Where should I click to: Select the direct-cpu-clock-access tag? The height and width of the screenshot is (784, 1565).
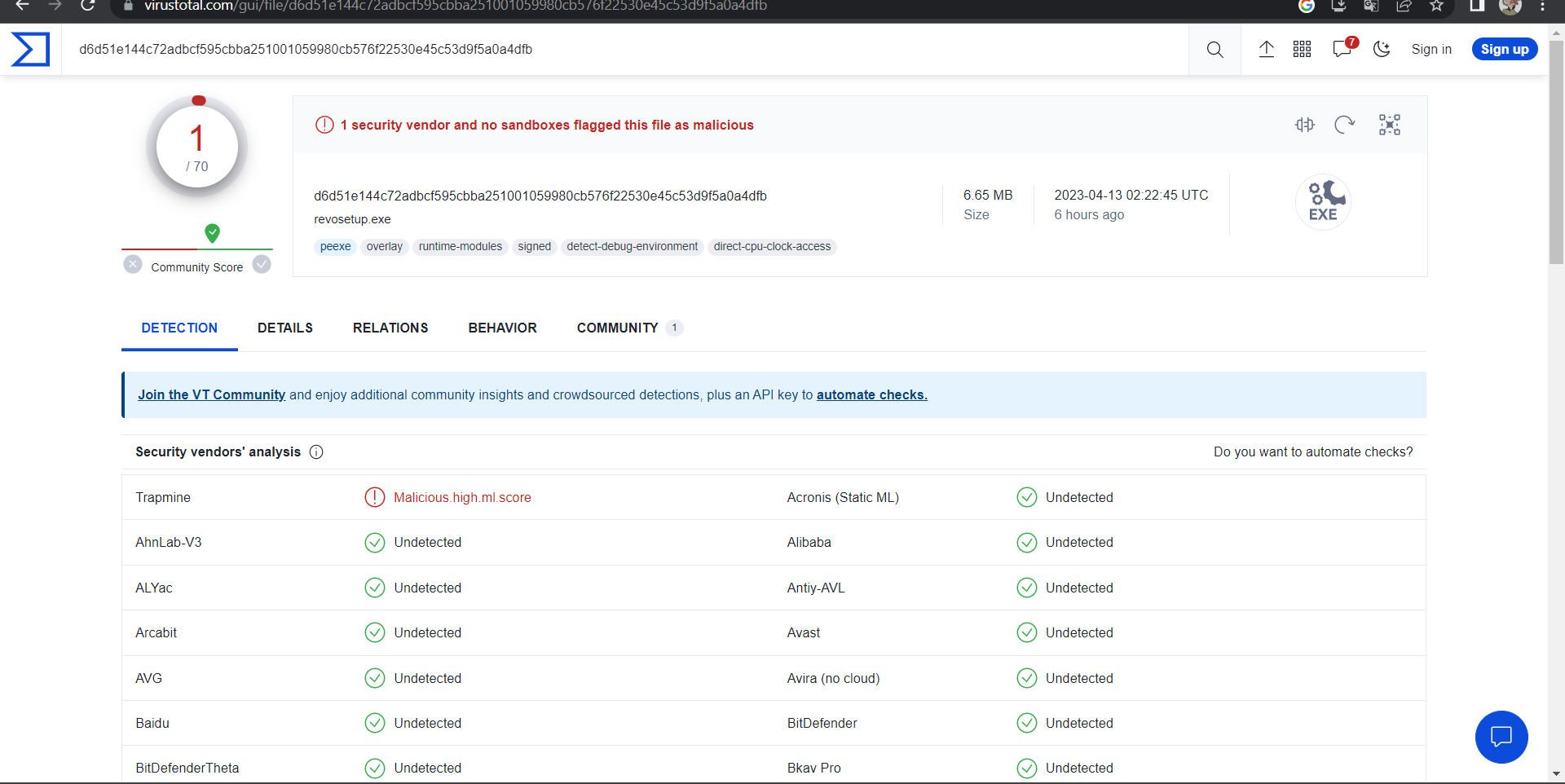pos(772,247)
